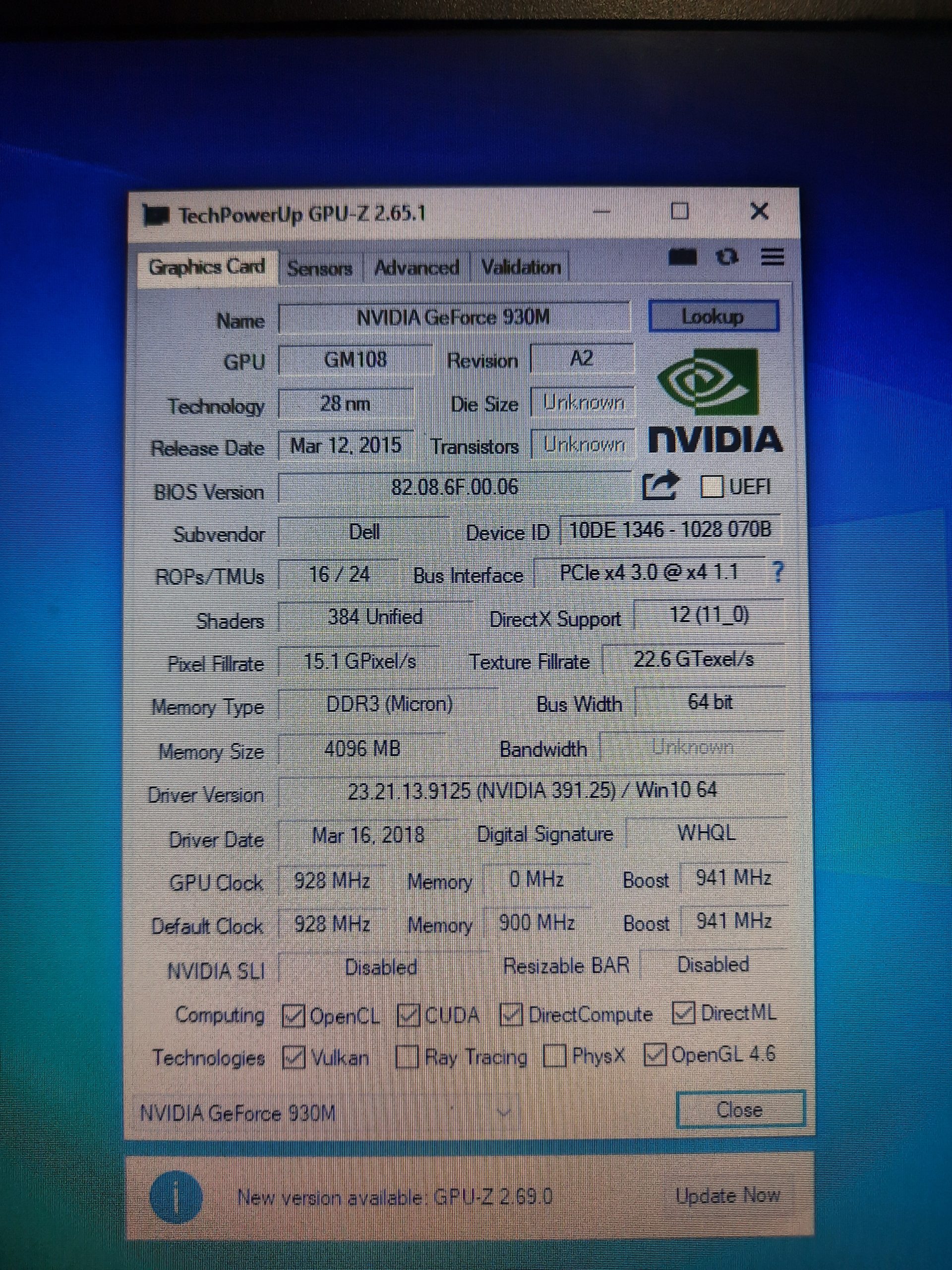Image resolution: width=952 pixels, height=1270 pixels.
Task: Click the GPU field showing GM108
Action: point(355,360)
